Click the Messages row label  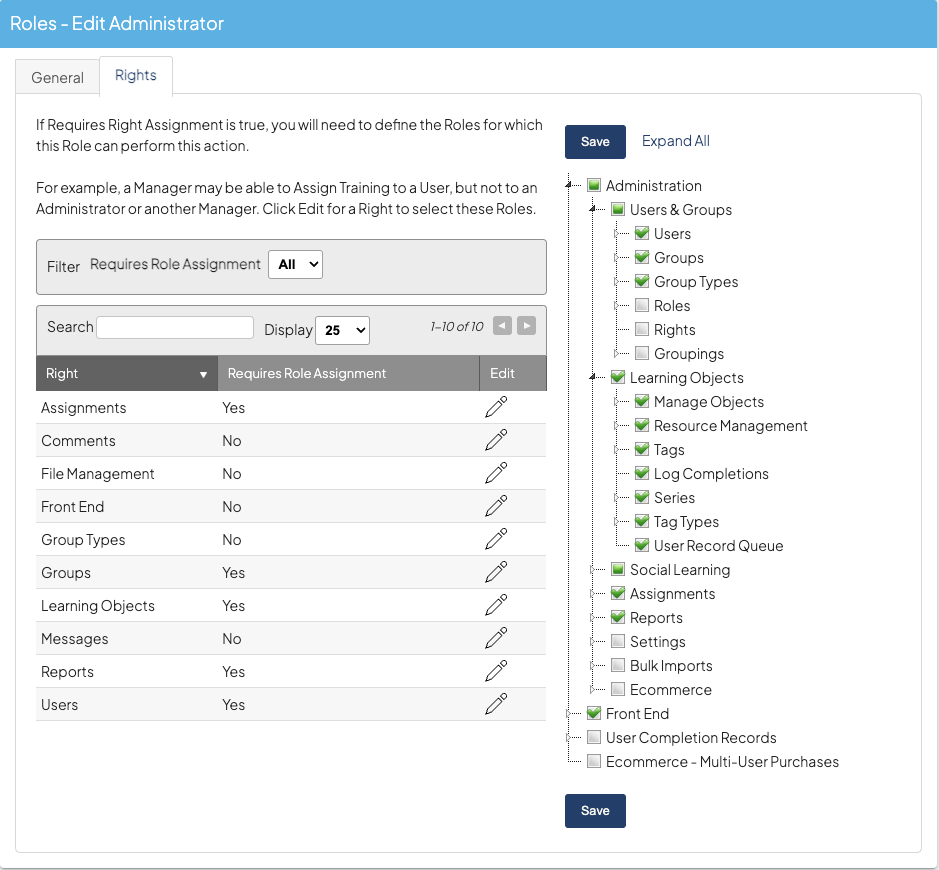tap(75, 638)
